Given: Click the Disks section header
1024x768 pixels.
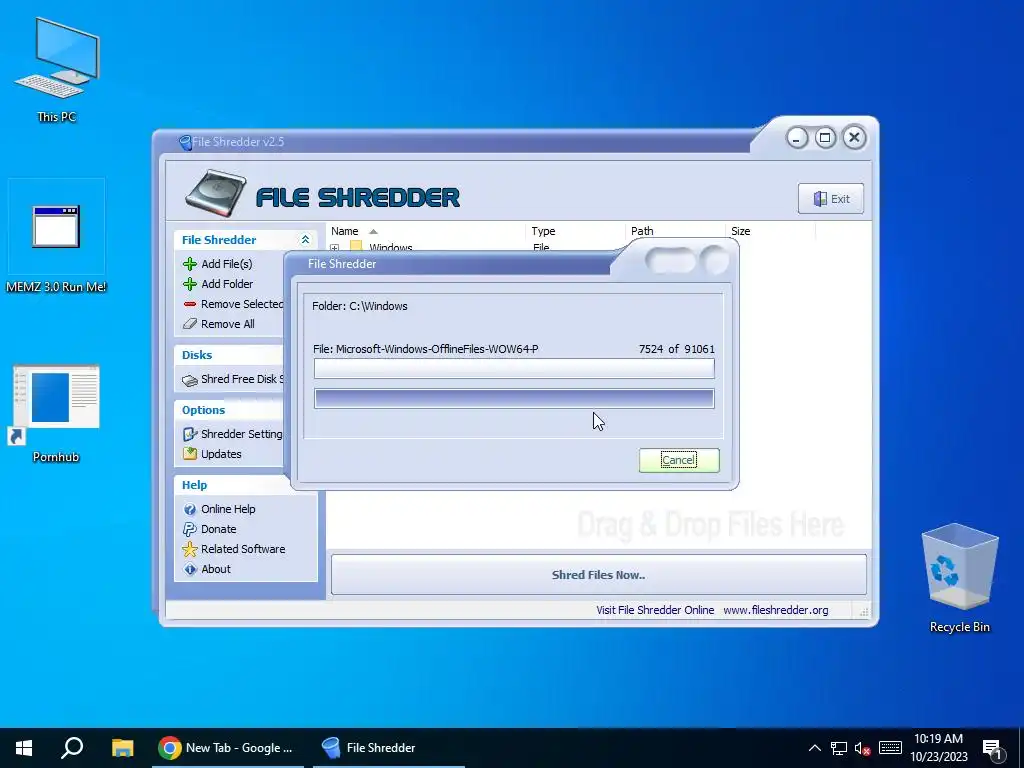Looking at the screenshot, I should pyautogui.click(x=197, y=355).
